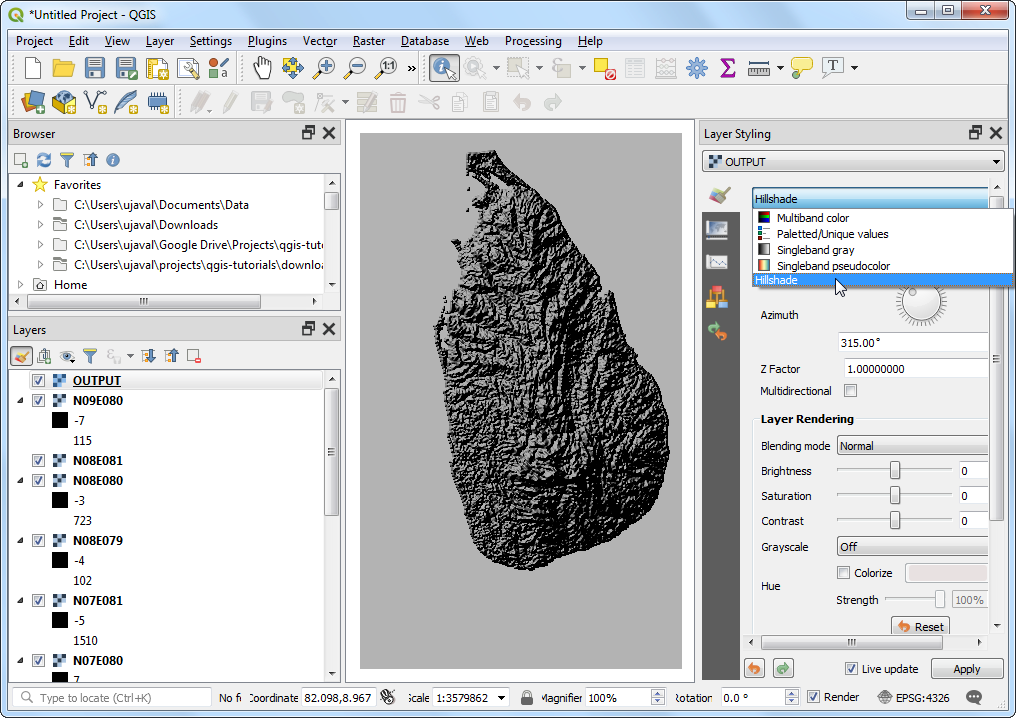The height and width of the screenshot is (718, 1016).
Task: Toggle visibility of the OUTPUT layer
Action: [x=39, y=381]
